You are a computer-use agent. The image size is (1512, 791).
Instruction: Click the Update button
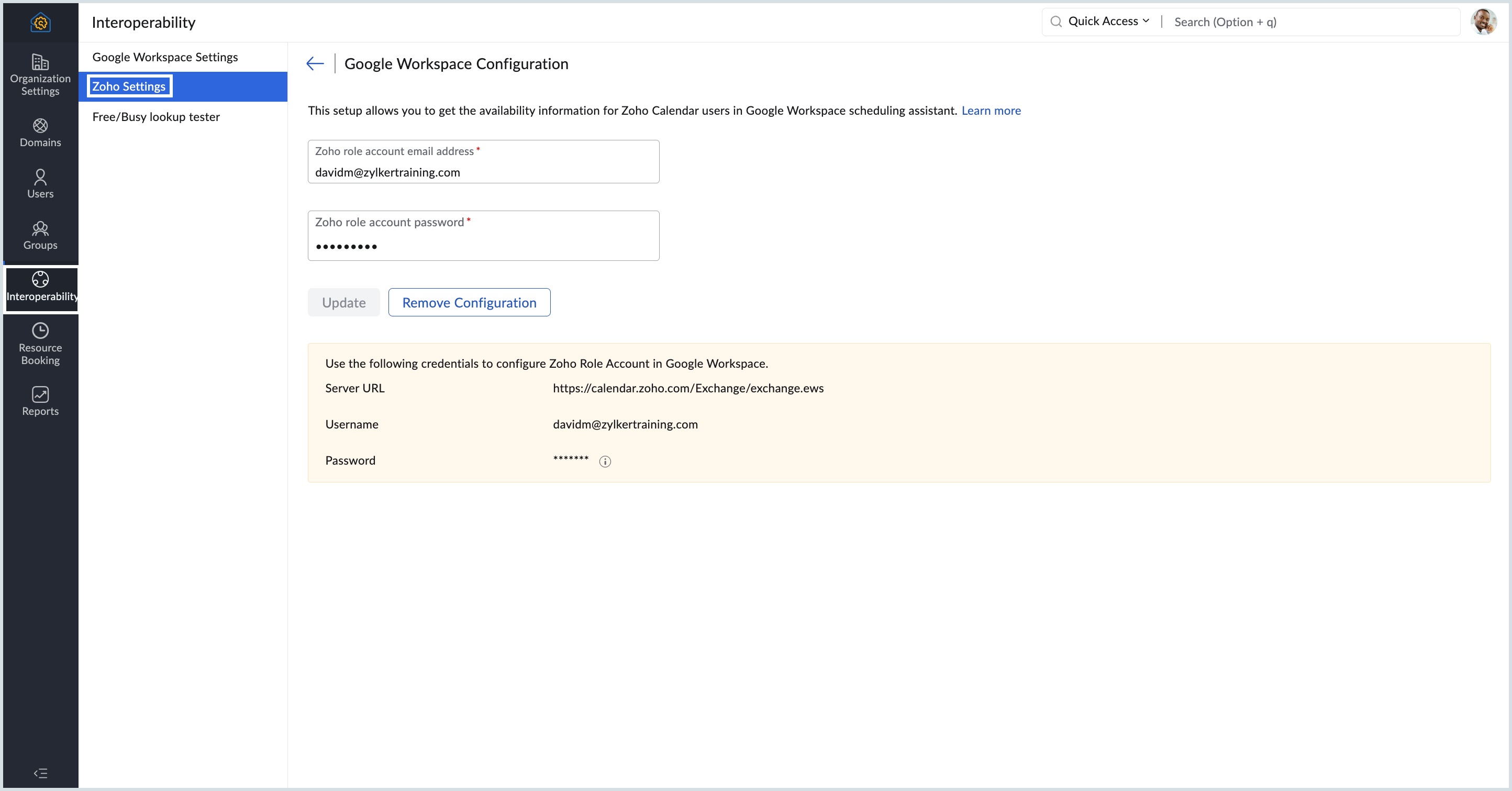(x=344, y=302)
